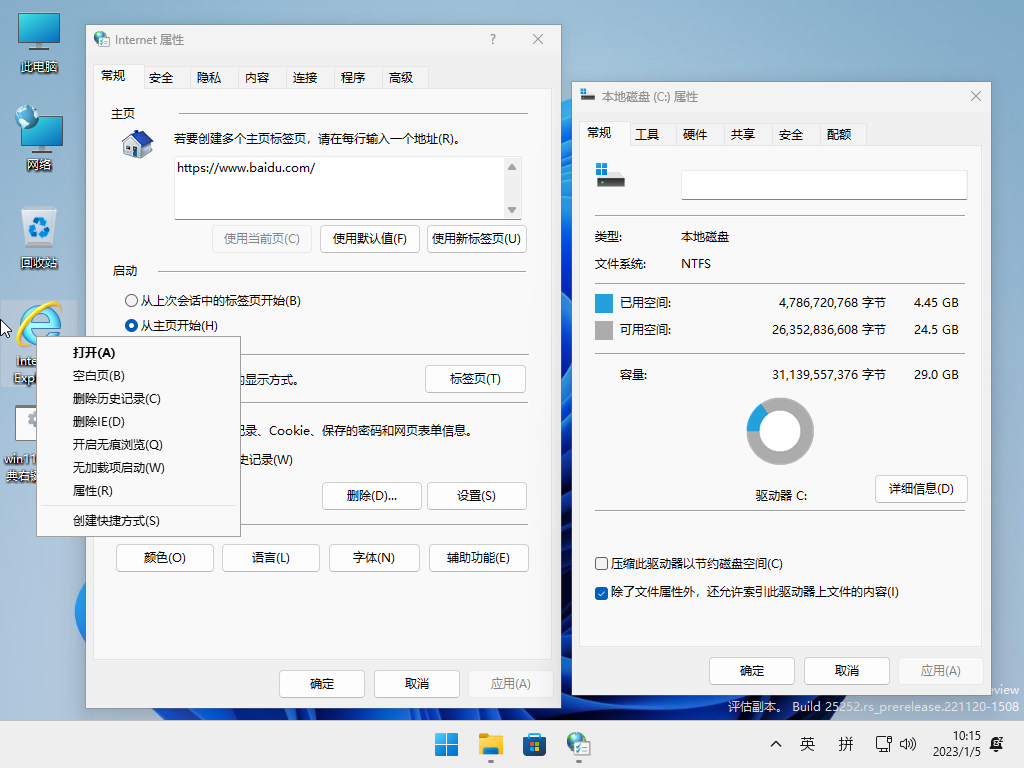Choose 删除IE(D) in context menu
This screenshot has width=1024, height=768.
(138, 421)
